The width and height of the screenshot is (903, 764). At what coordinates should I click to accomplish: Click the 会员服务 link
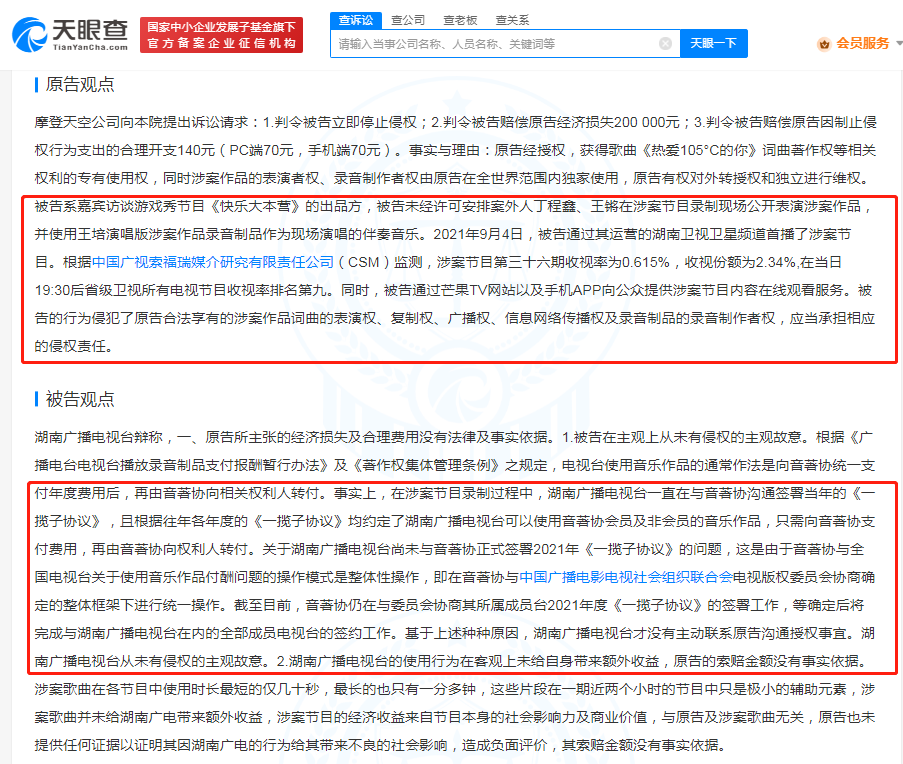coord(863,44)
